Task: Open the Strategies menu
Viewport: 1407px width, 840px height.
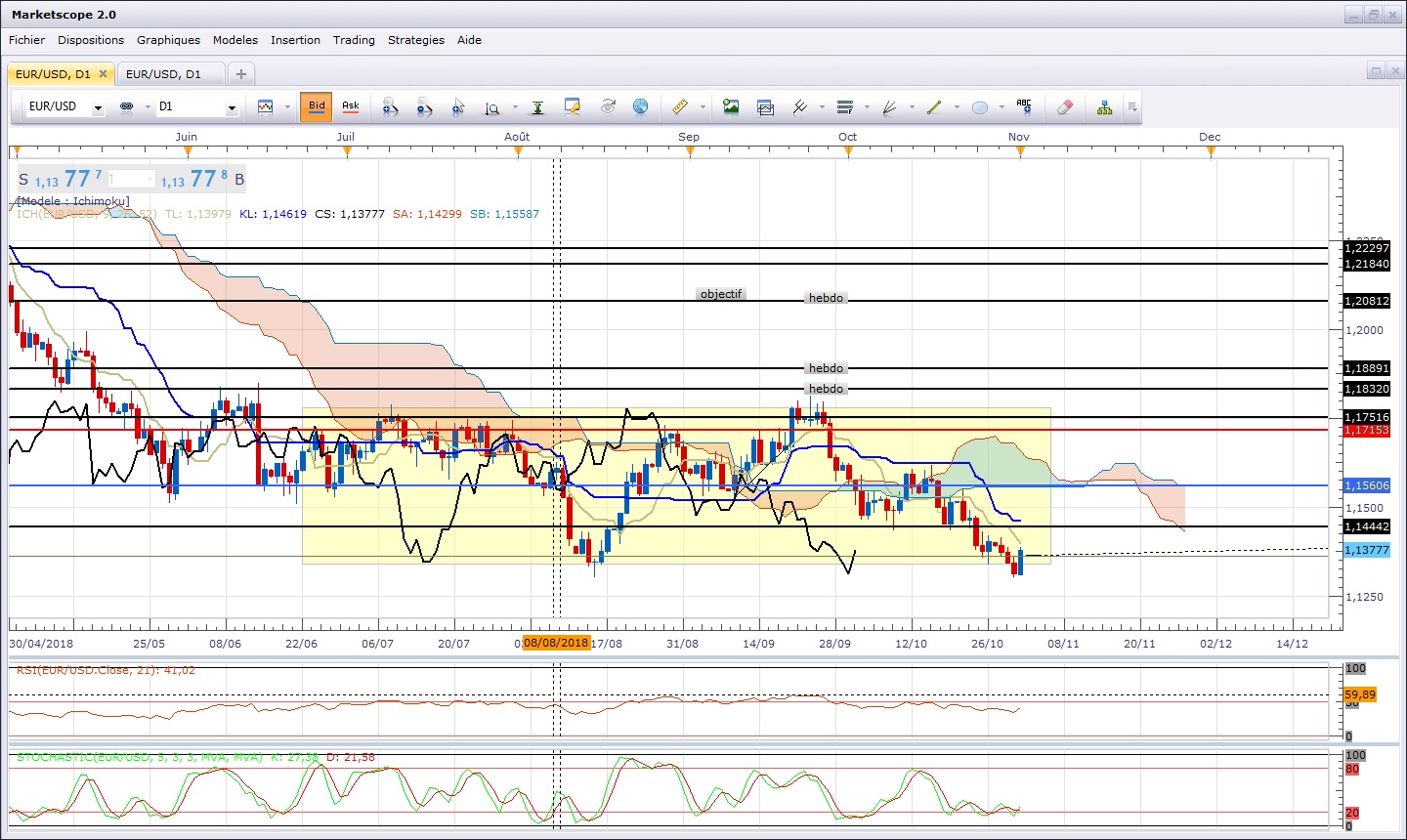Action: point(416,40)
